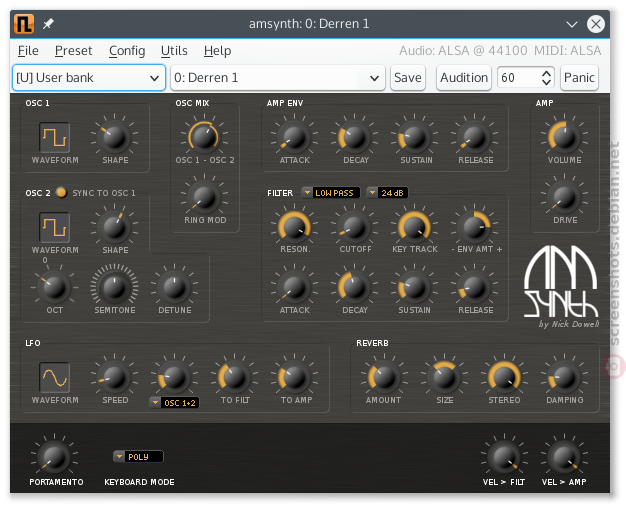The image size is (626, 509).
Task: Click the LFO To Amp knob
Action: [x=295, y=378]
